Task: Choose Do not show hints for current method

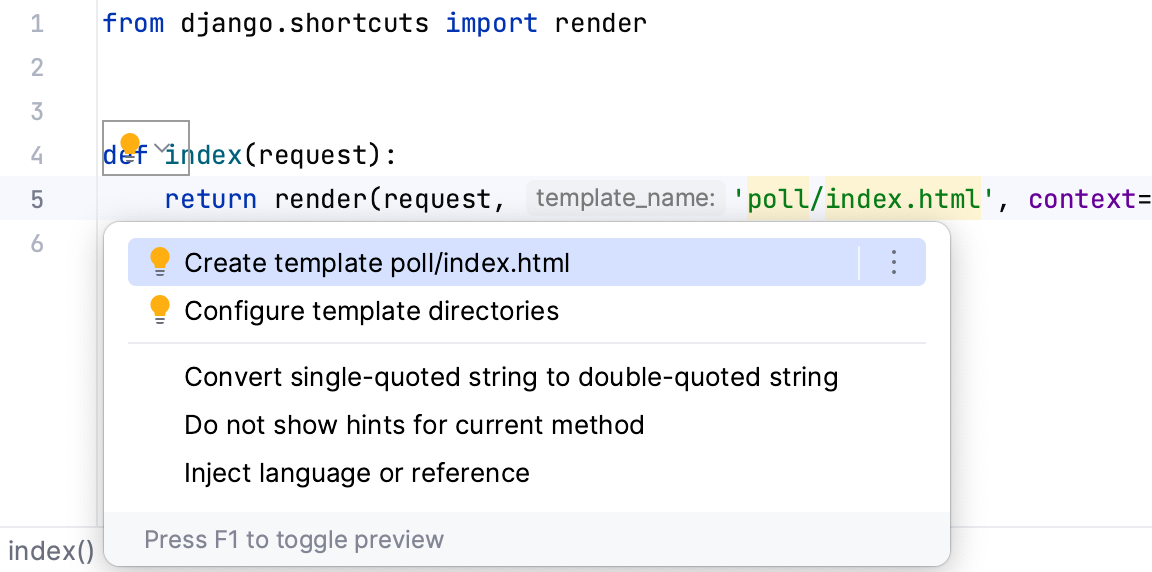Action: (414, 425)
